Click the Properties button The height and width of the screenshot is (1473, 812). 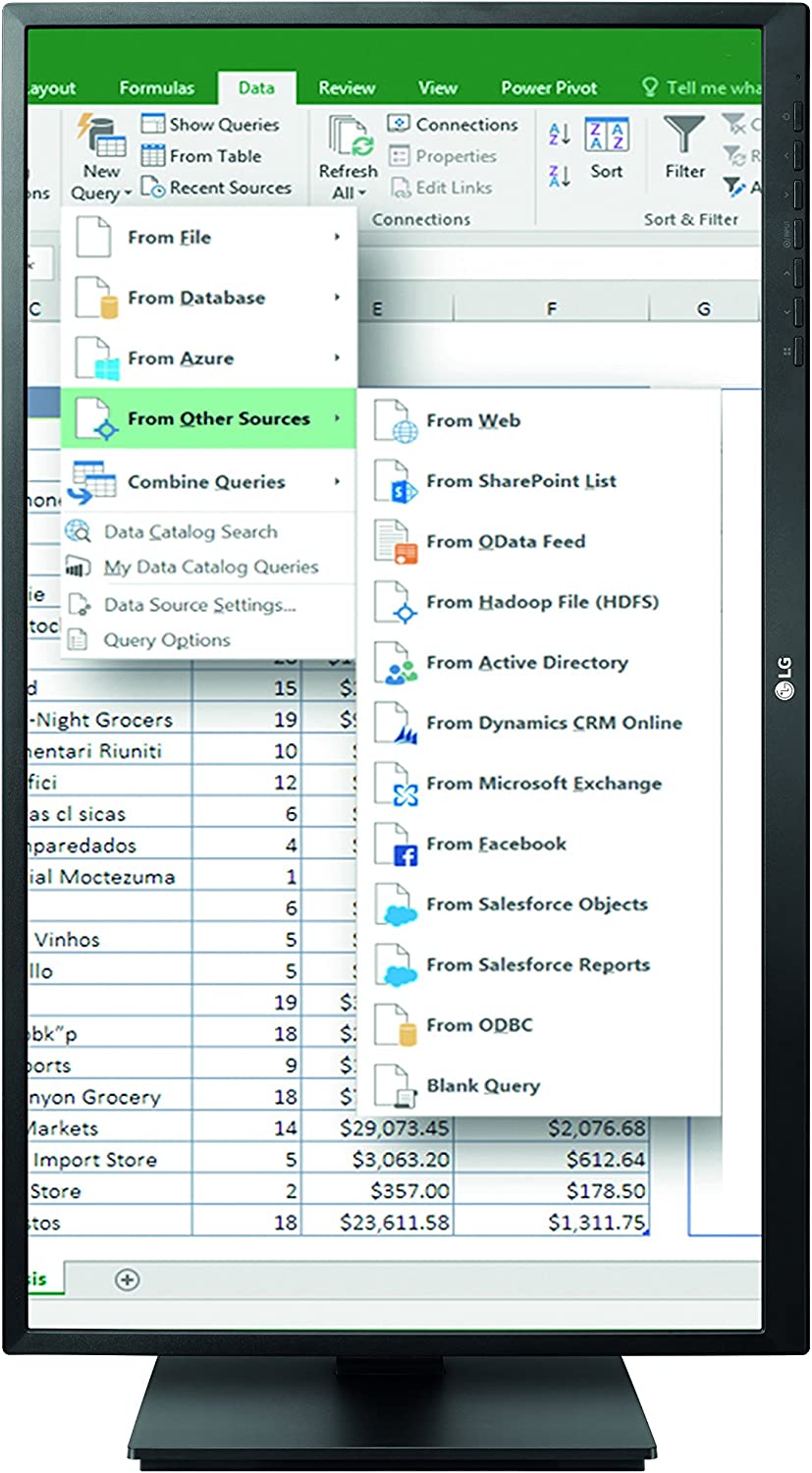tap(443, 156)
